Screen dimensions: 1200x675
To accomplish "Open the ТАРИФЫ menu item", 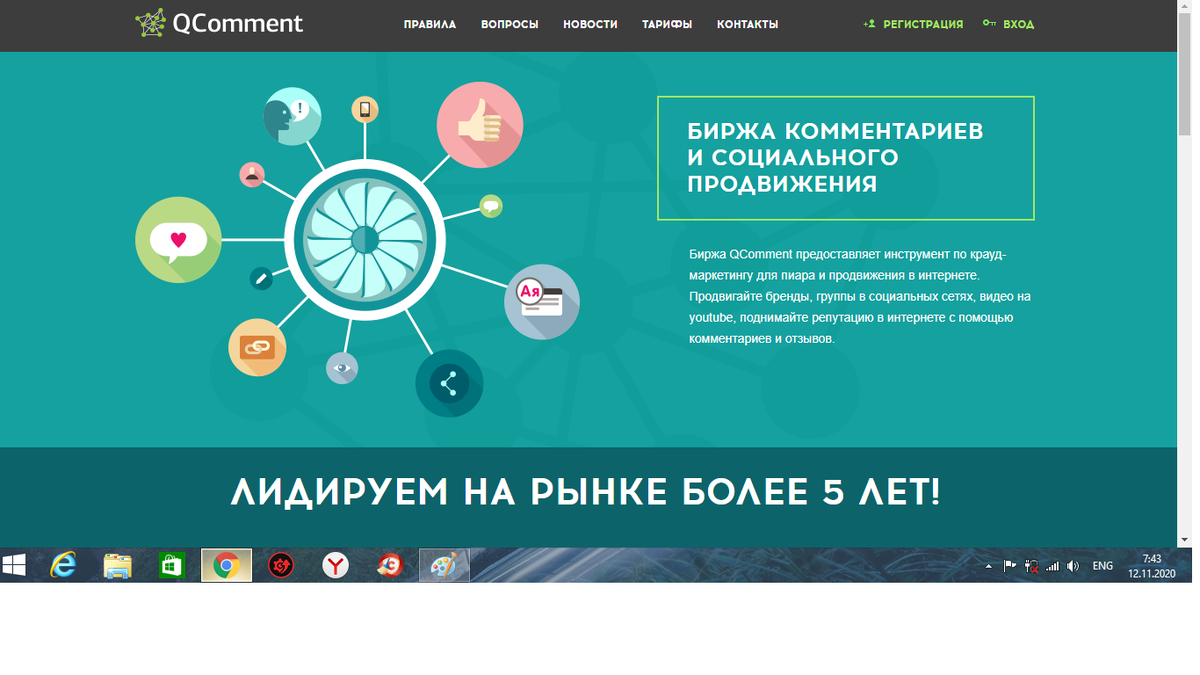I will tap(667, 24).
